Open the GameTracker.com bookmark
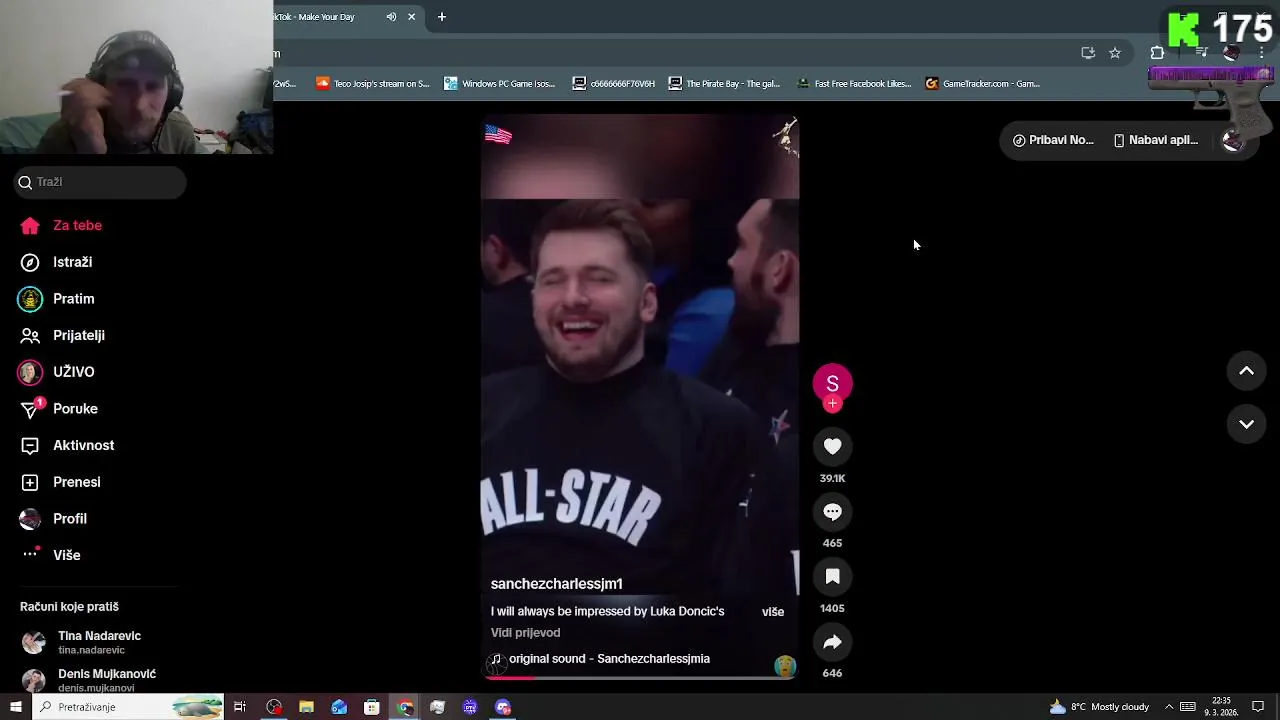Image resolution: width=1280 pixels, height=720 pixels. click(983, 84)
